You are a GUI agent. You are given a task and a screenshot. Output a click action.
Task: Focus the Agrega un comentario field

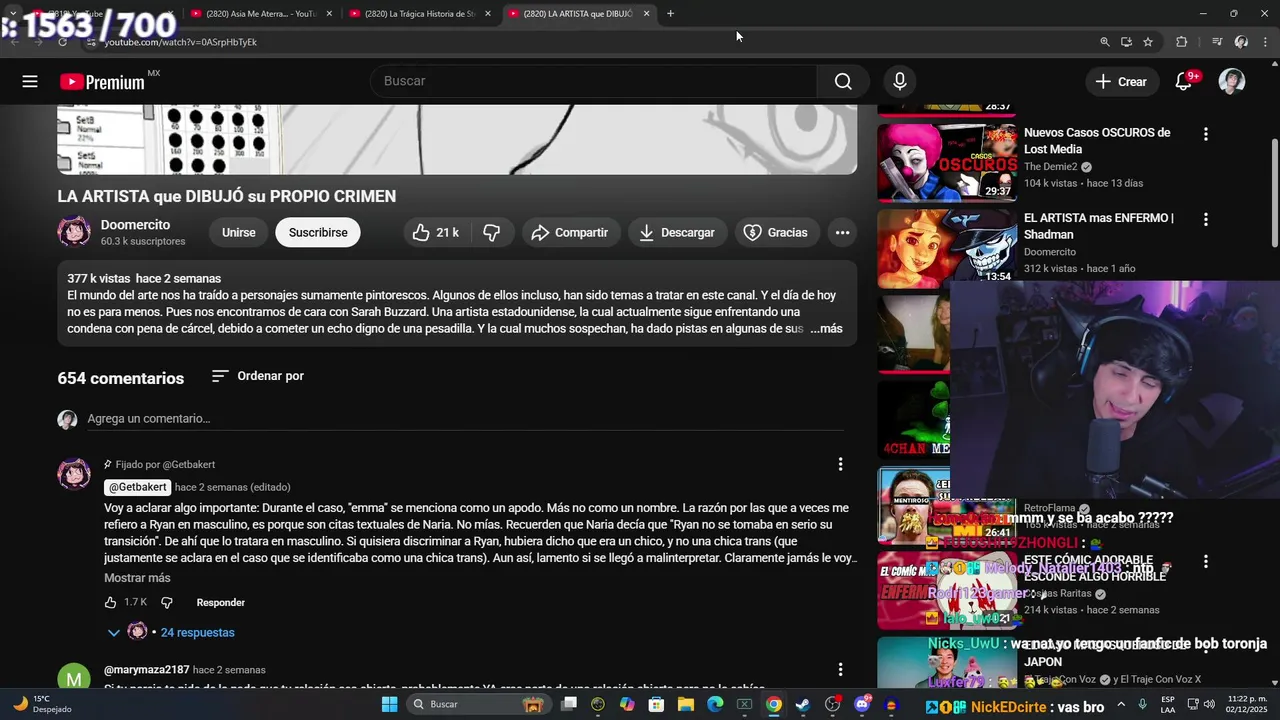tap(465, 419)
